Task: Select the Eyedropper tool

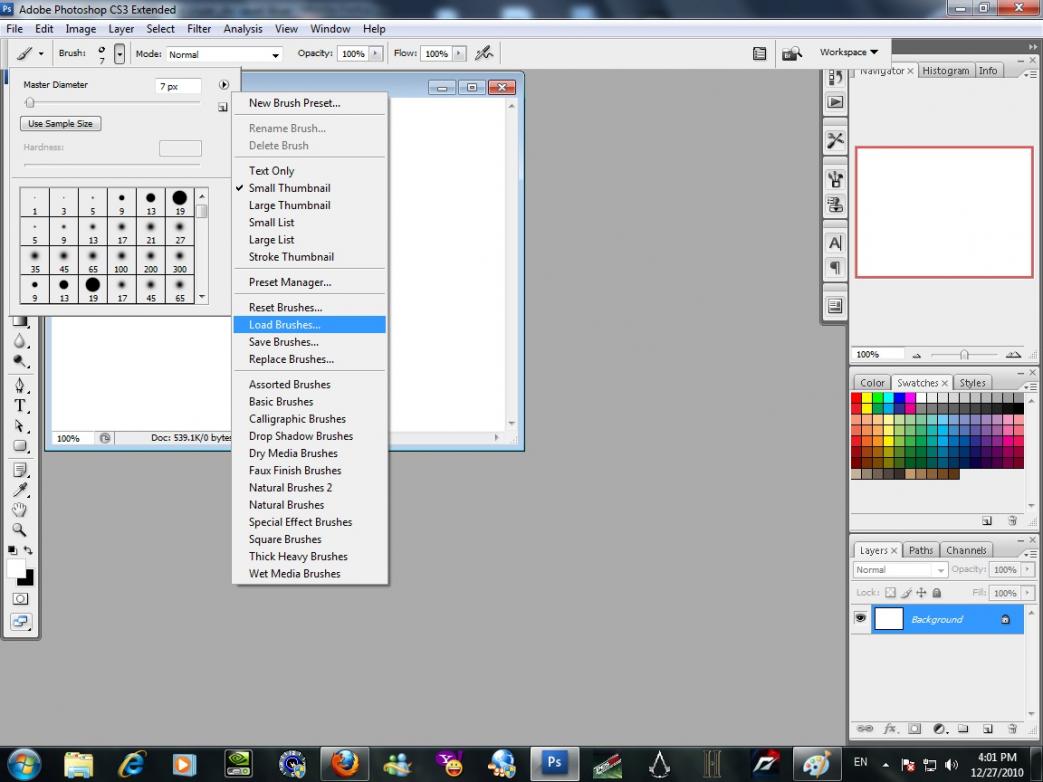Action: coord(20,490)
